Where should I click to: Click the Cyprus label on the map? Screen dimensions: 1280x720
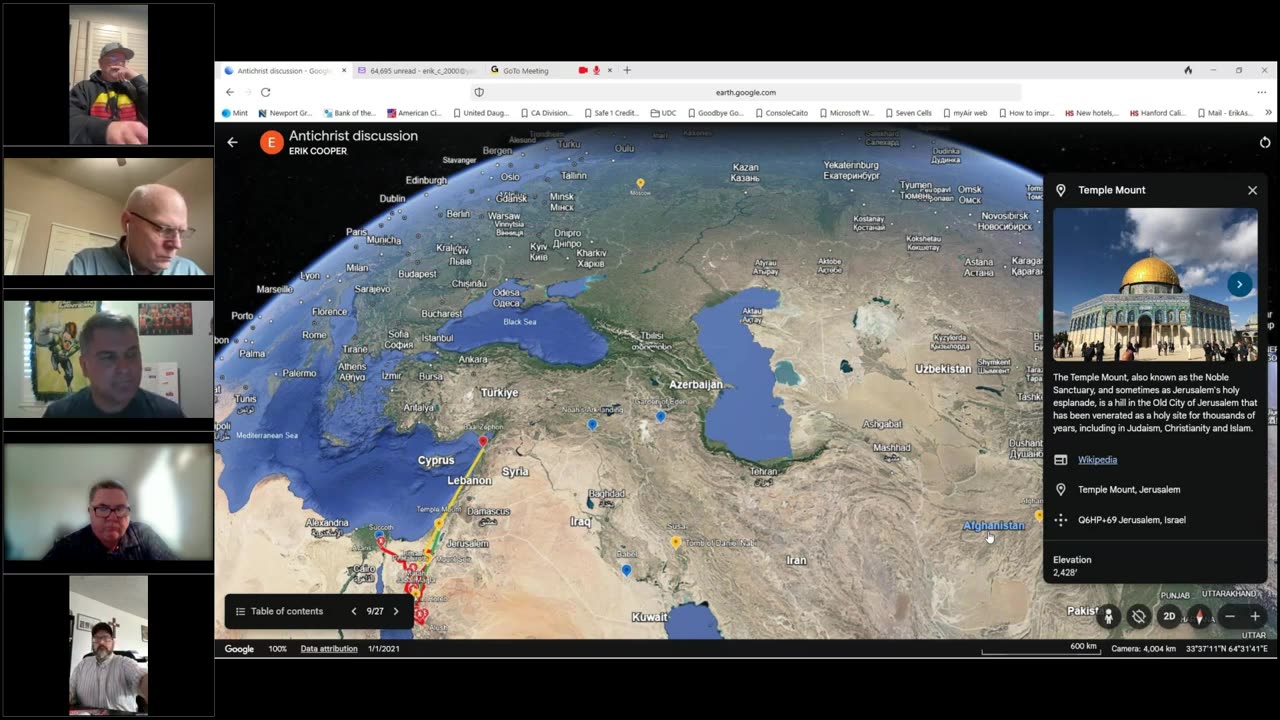click(x=436, y=461)
